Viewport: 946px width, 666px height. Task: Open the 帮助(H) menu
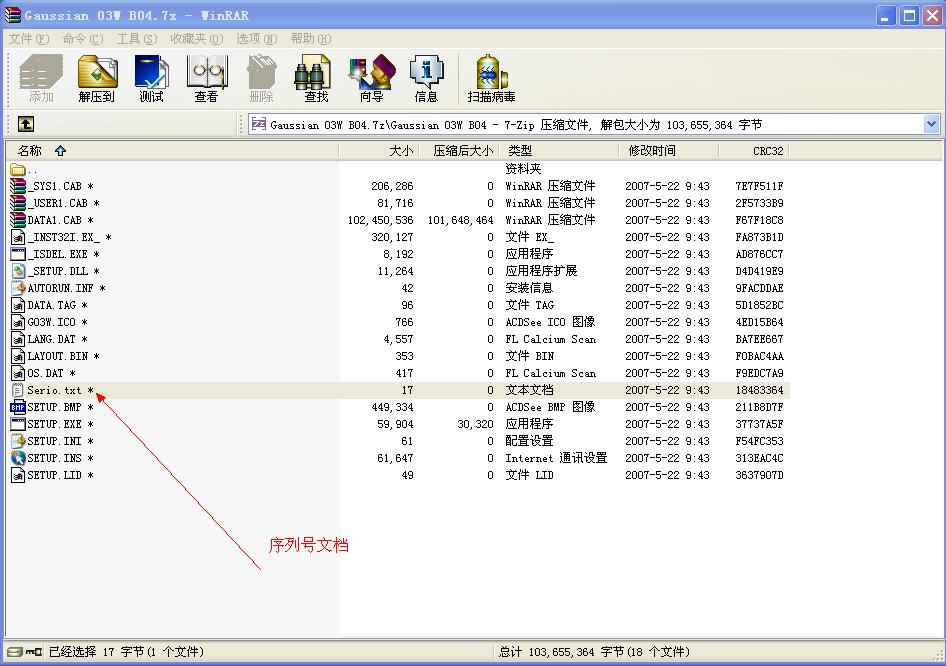311,39
